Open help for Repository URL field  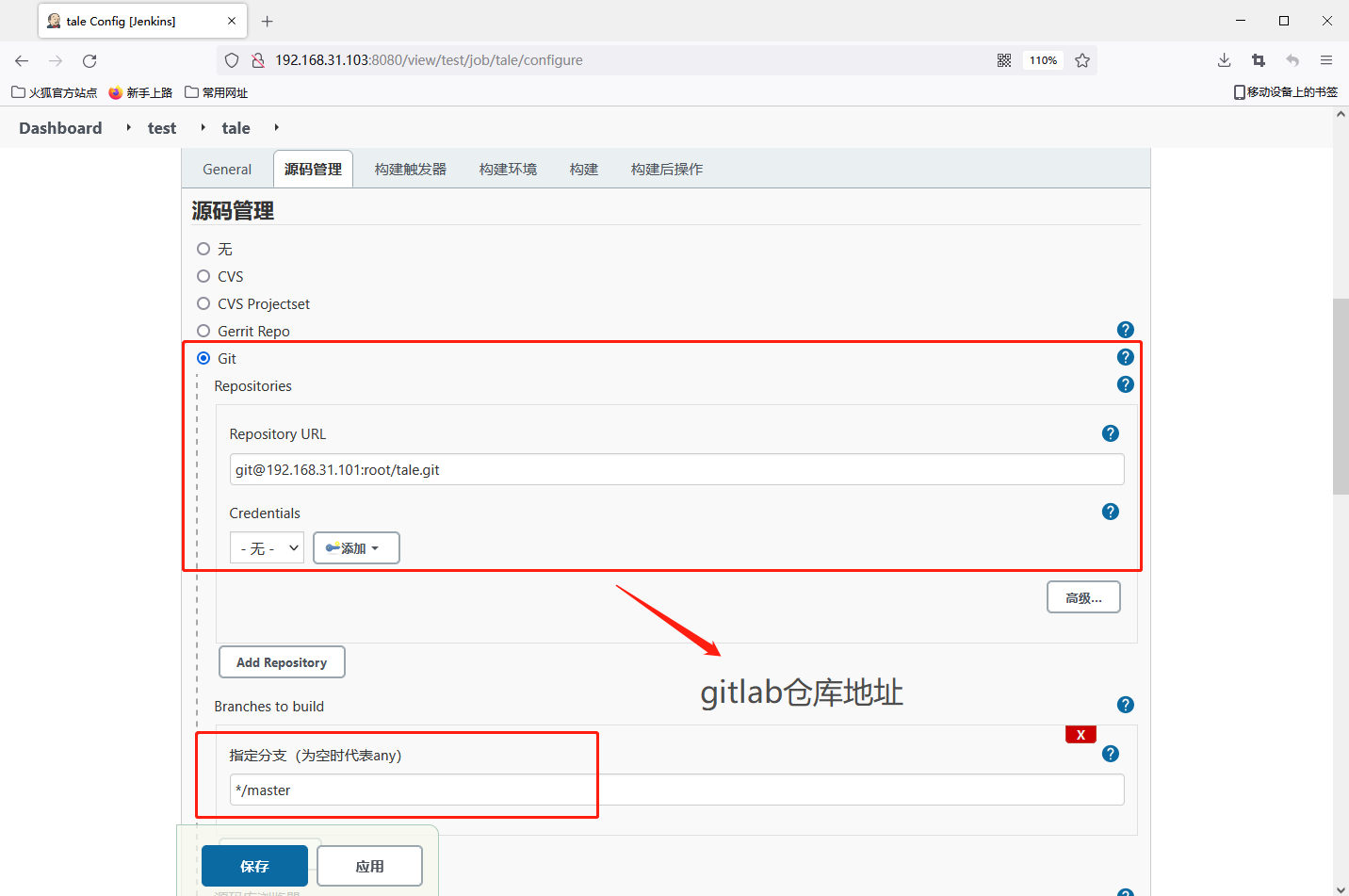pyautogui.click(x=1110, y=433)
